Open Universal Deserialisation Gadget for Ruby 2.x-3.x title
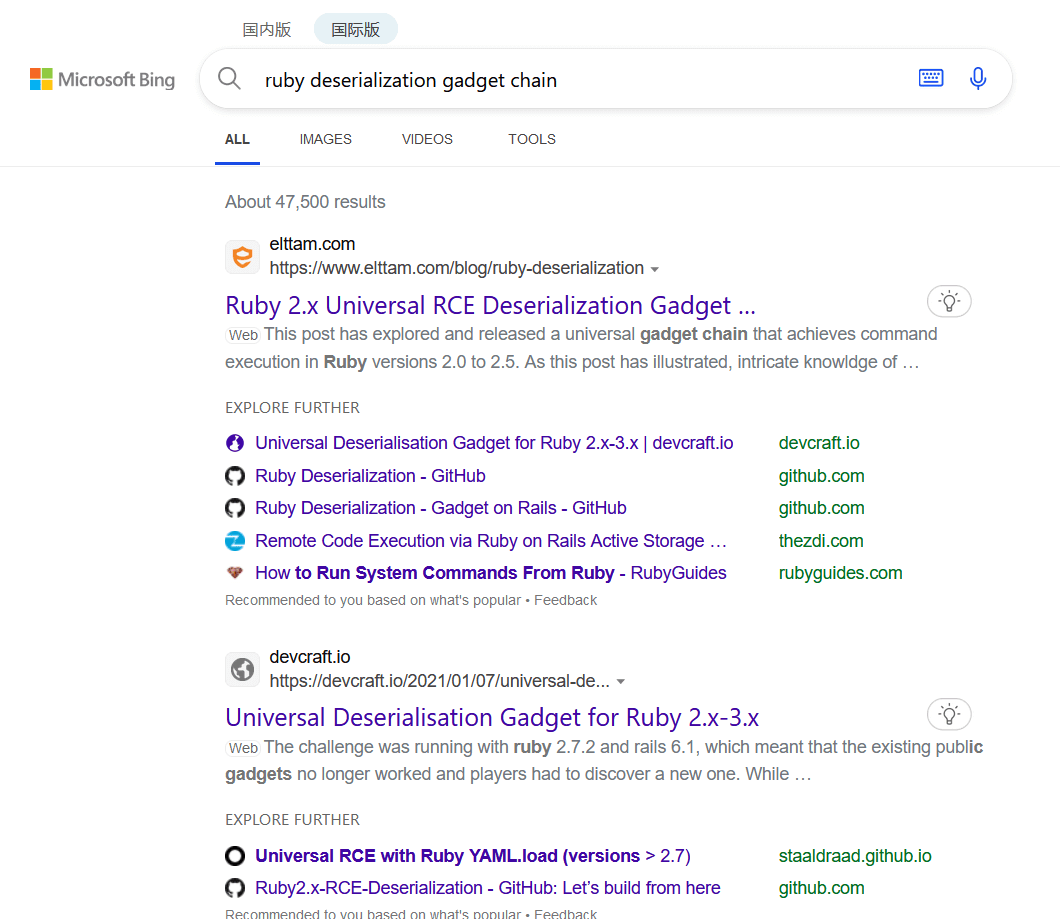The height and width of the screenshot is (919, 1060). pos(492,717)
